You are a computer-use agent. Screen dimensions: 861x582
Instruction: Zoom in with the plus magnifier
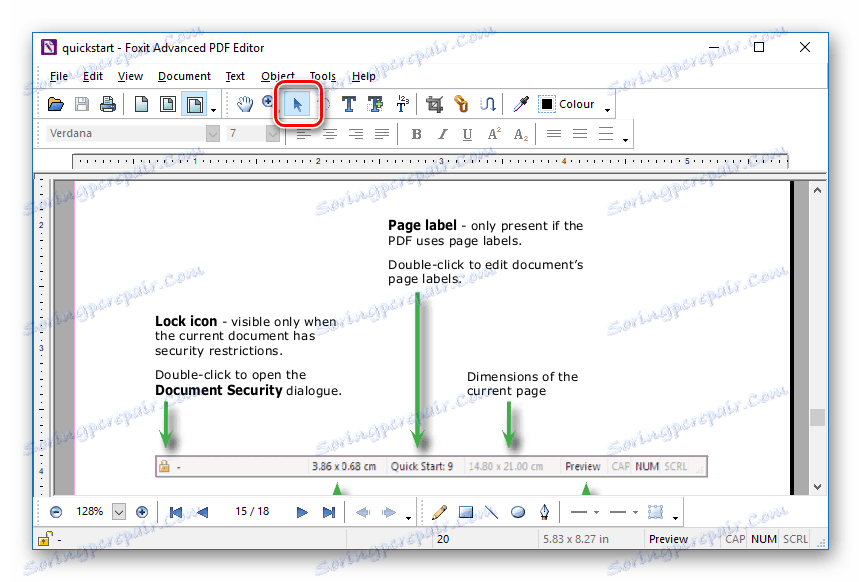(142, 512)
